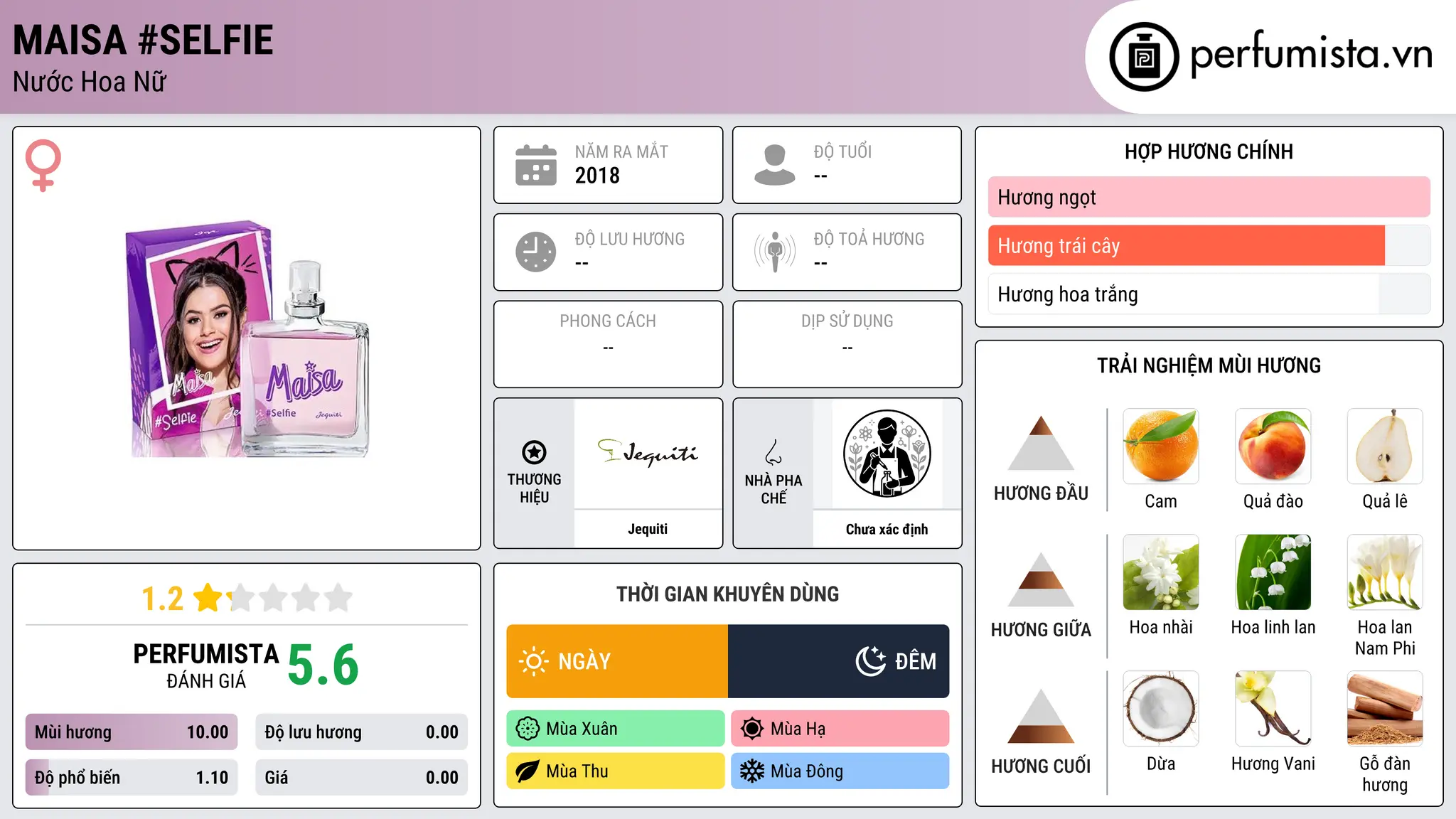Click the Dịp sử dụng card
Screen dimensions: 1456x819
click(x=847, y=344)
